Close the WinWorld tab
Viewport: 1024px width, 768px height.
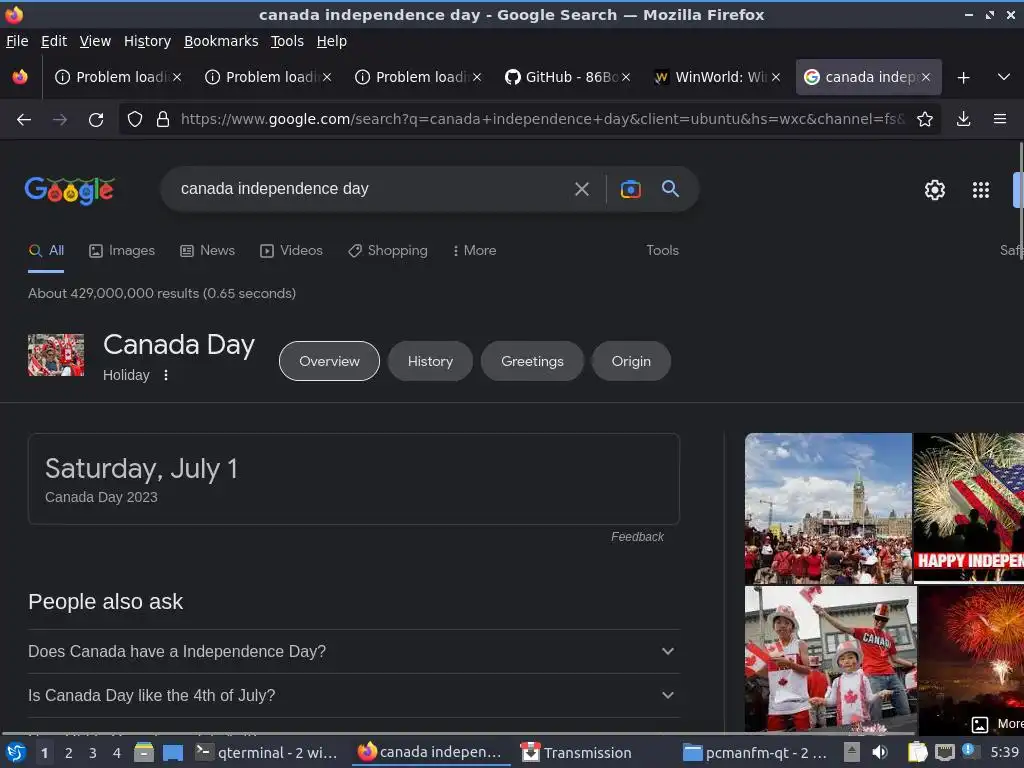pos(775,77)
